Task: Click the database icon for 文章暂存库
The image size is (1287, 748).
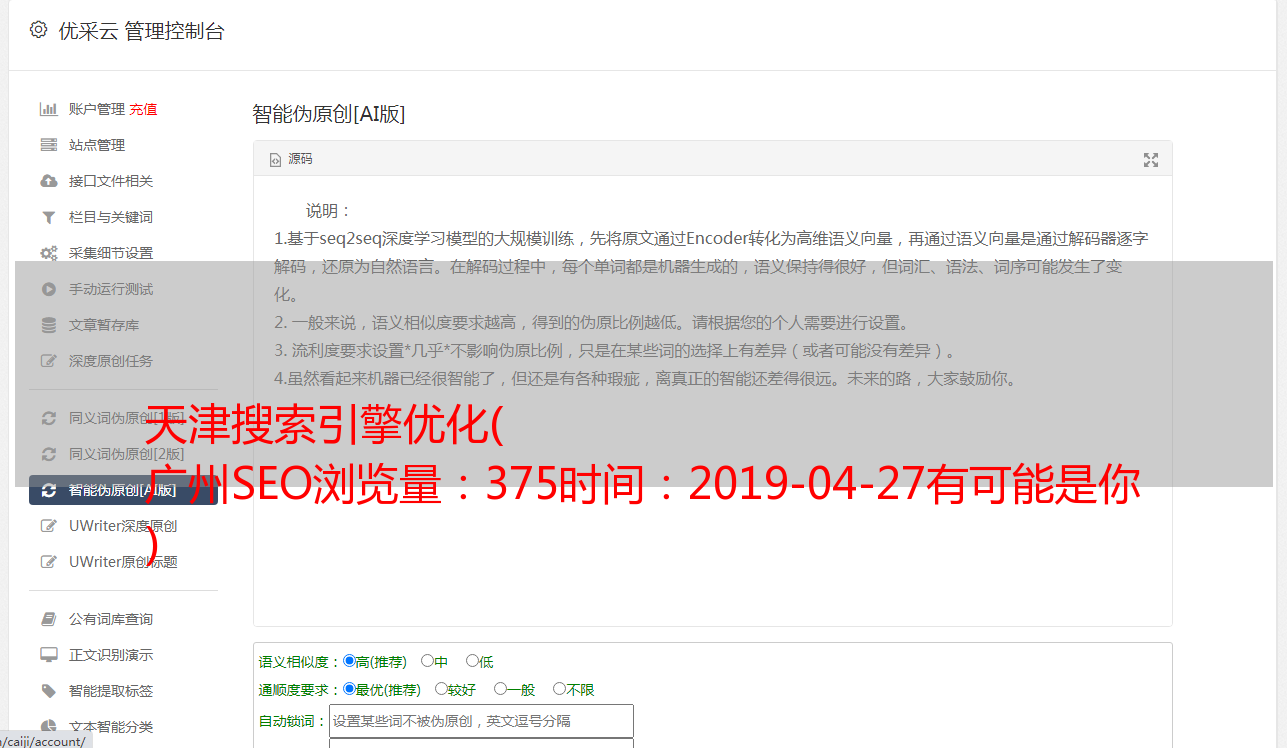Action: point(48,325)
